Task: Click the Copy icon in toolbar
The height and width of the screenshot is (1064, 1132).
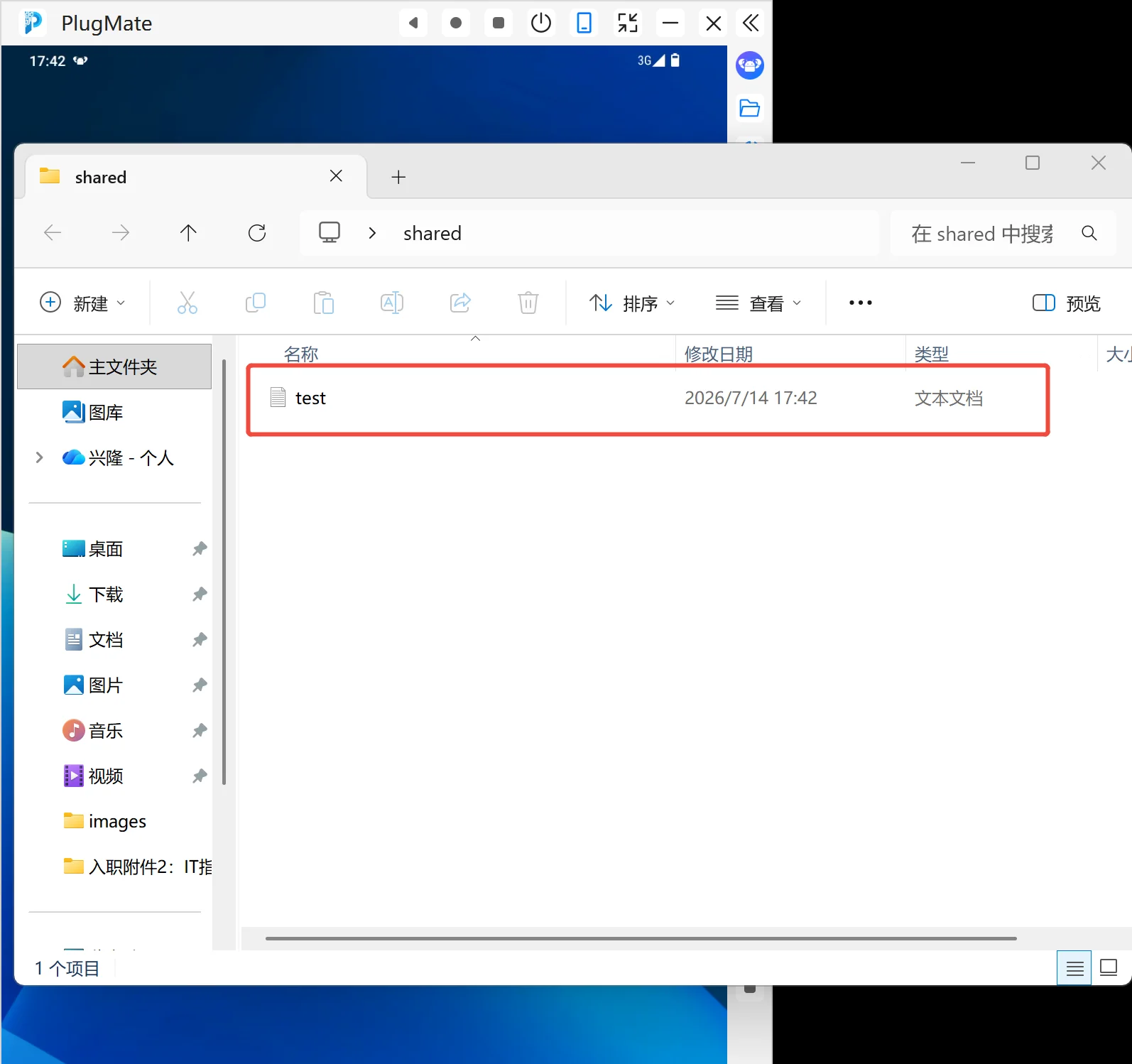Action: tap(256, 303)
